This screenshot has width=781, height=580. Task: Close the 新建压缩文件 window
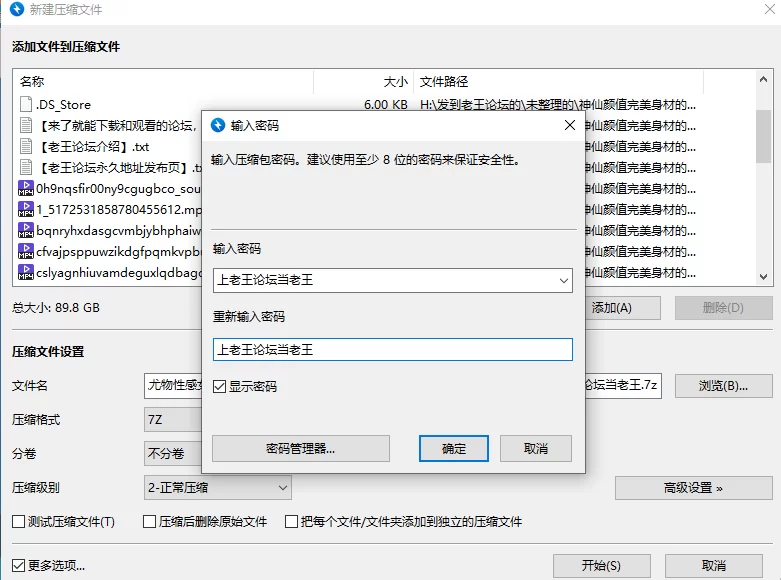point(770,9)
